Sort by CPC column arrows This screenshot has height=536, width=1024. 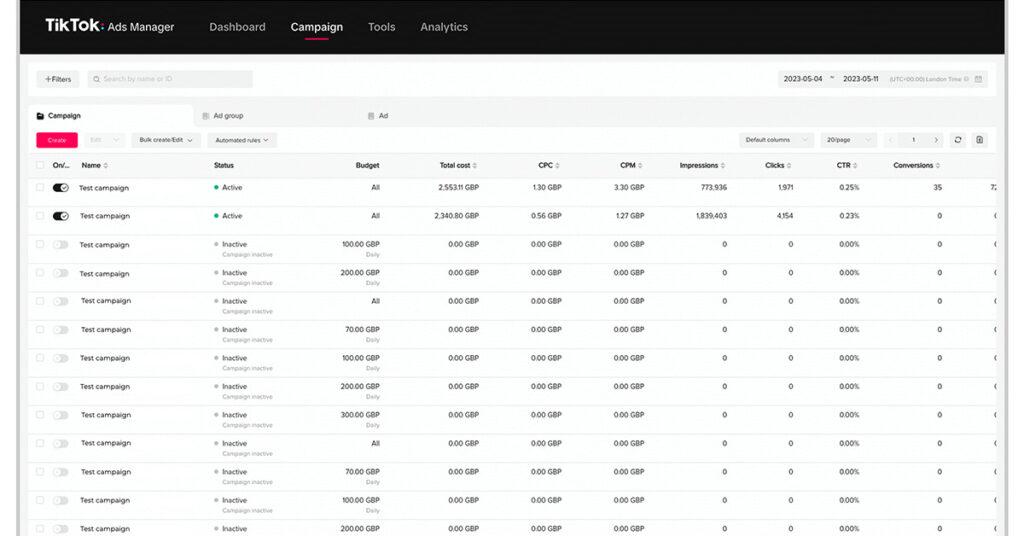click(x=557, y=166)
